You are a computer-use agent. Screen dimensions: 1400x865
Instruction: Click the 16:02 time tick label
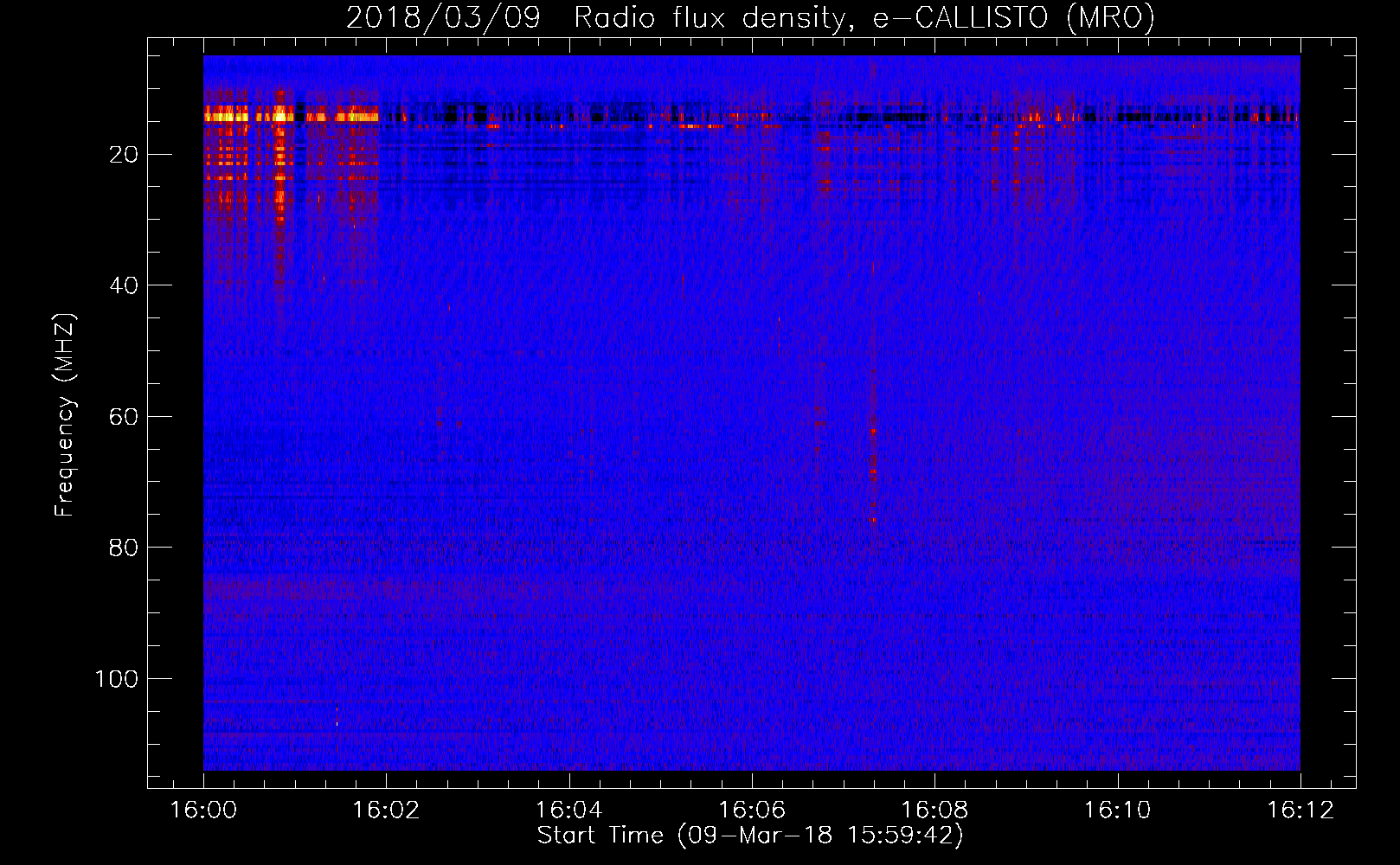pyautogui.click(x=387, y=811)
